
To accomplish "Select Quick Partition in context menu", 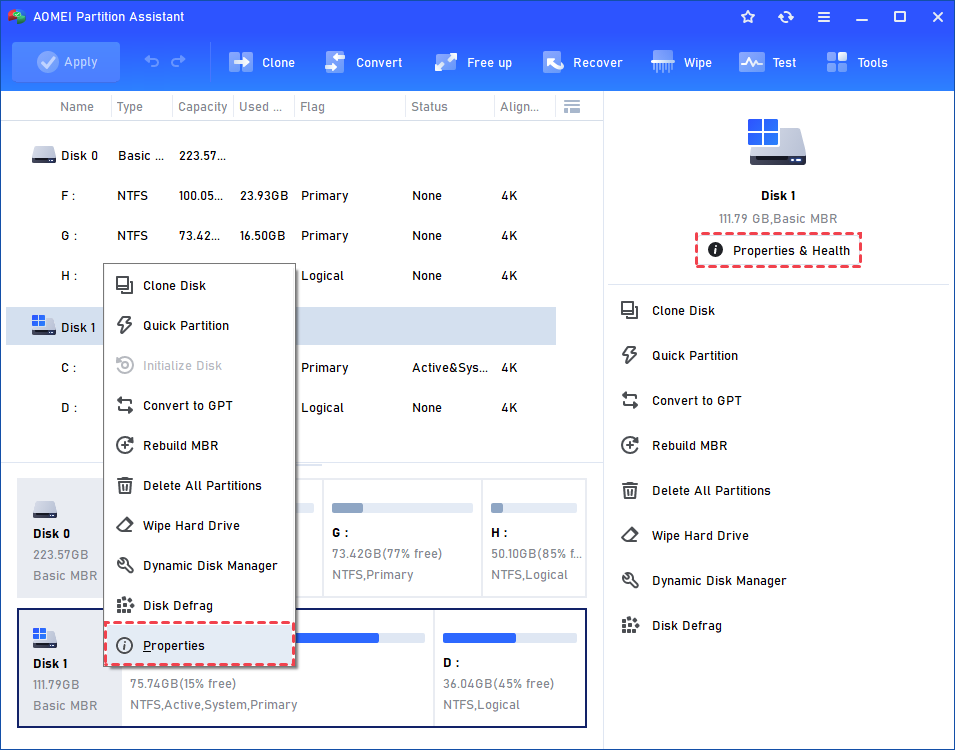I will (x=200, y=325).
